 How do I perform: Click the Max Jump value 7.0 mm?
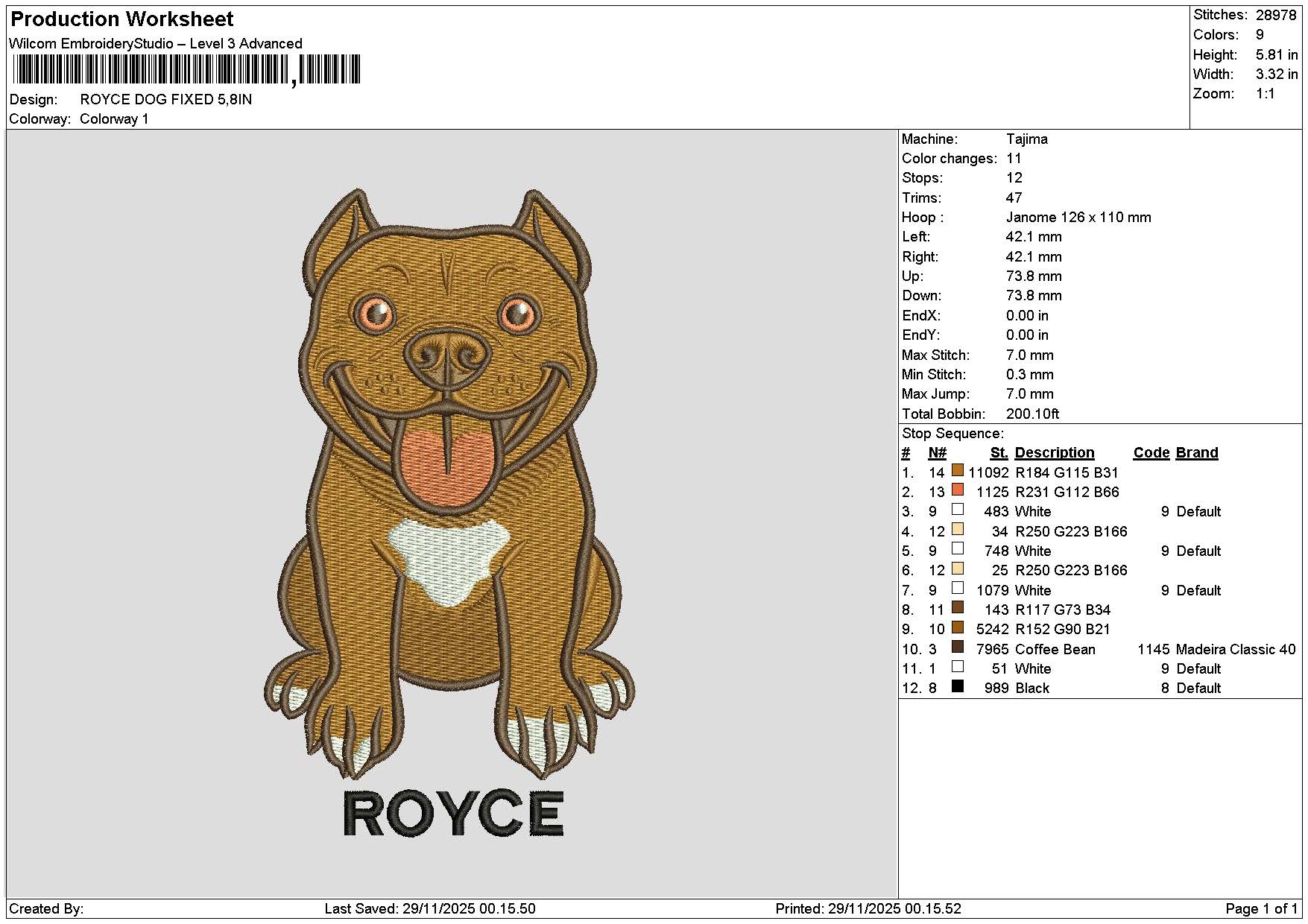[x=1030, y=394]
